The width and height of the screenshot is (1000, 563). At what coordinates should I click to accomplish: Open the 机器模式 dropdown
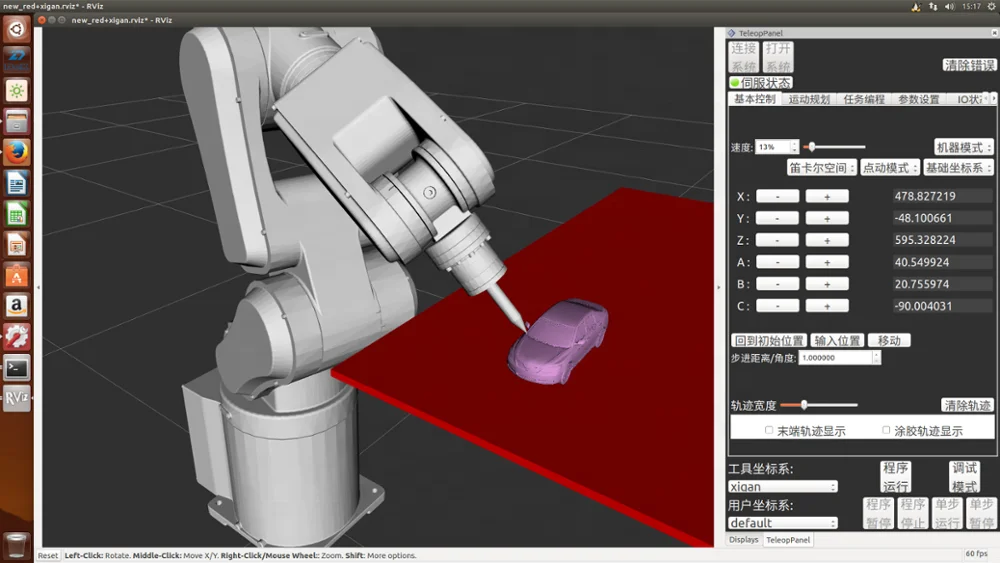click(964, 147)
